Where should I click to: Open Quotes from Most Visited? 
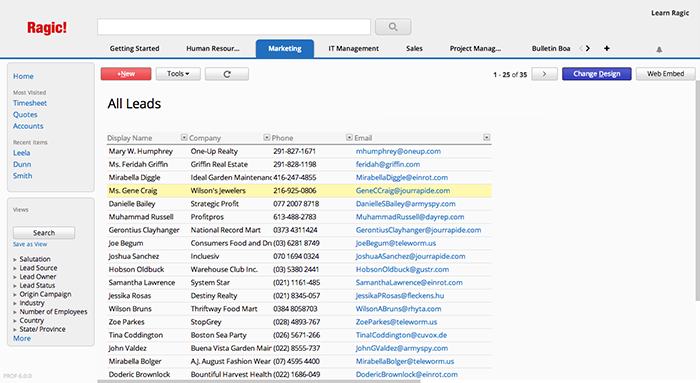[25, 115]
